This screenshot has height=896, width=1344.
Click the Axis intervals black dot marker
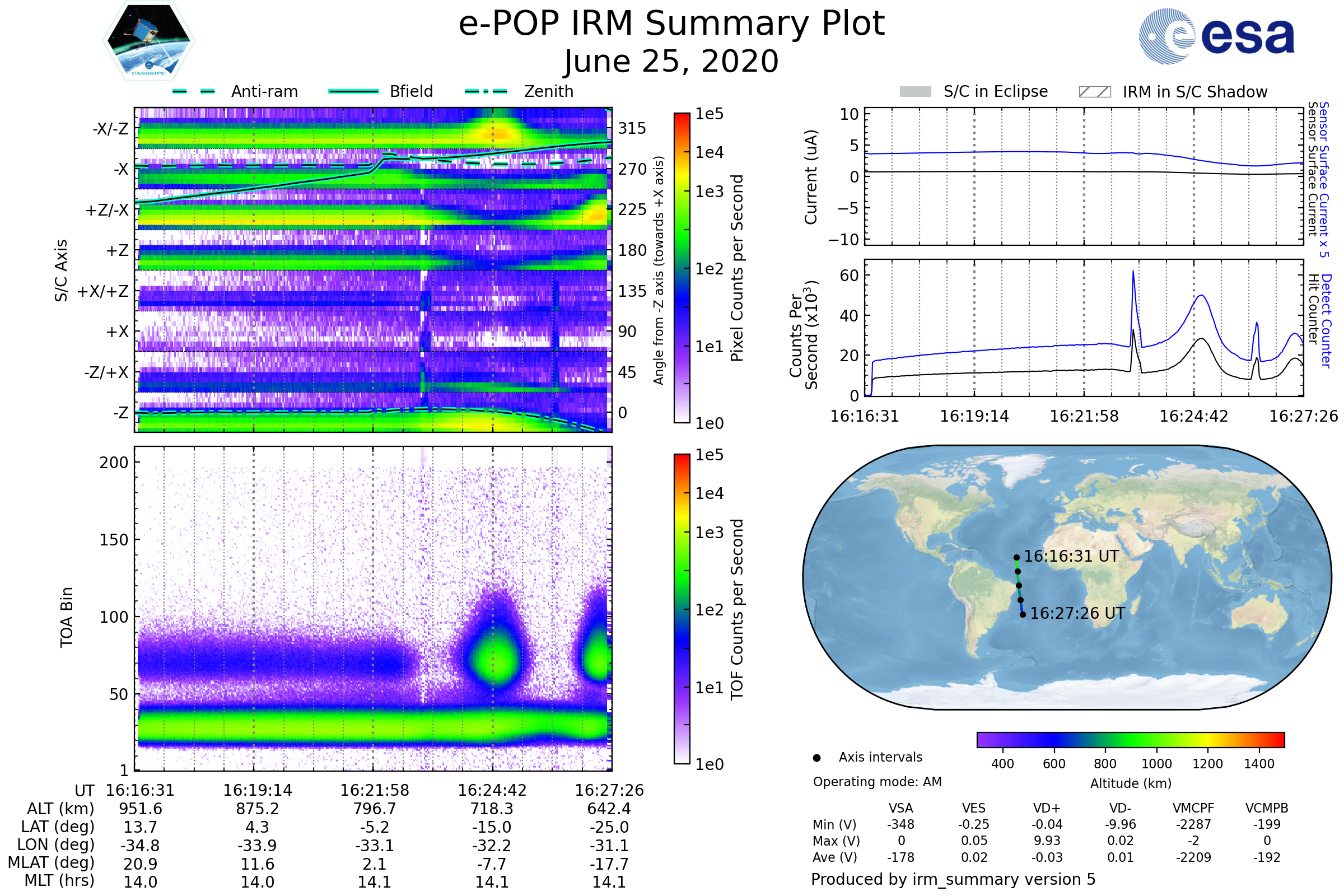click(x=816, y=758)
